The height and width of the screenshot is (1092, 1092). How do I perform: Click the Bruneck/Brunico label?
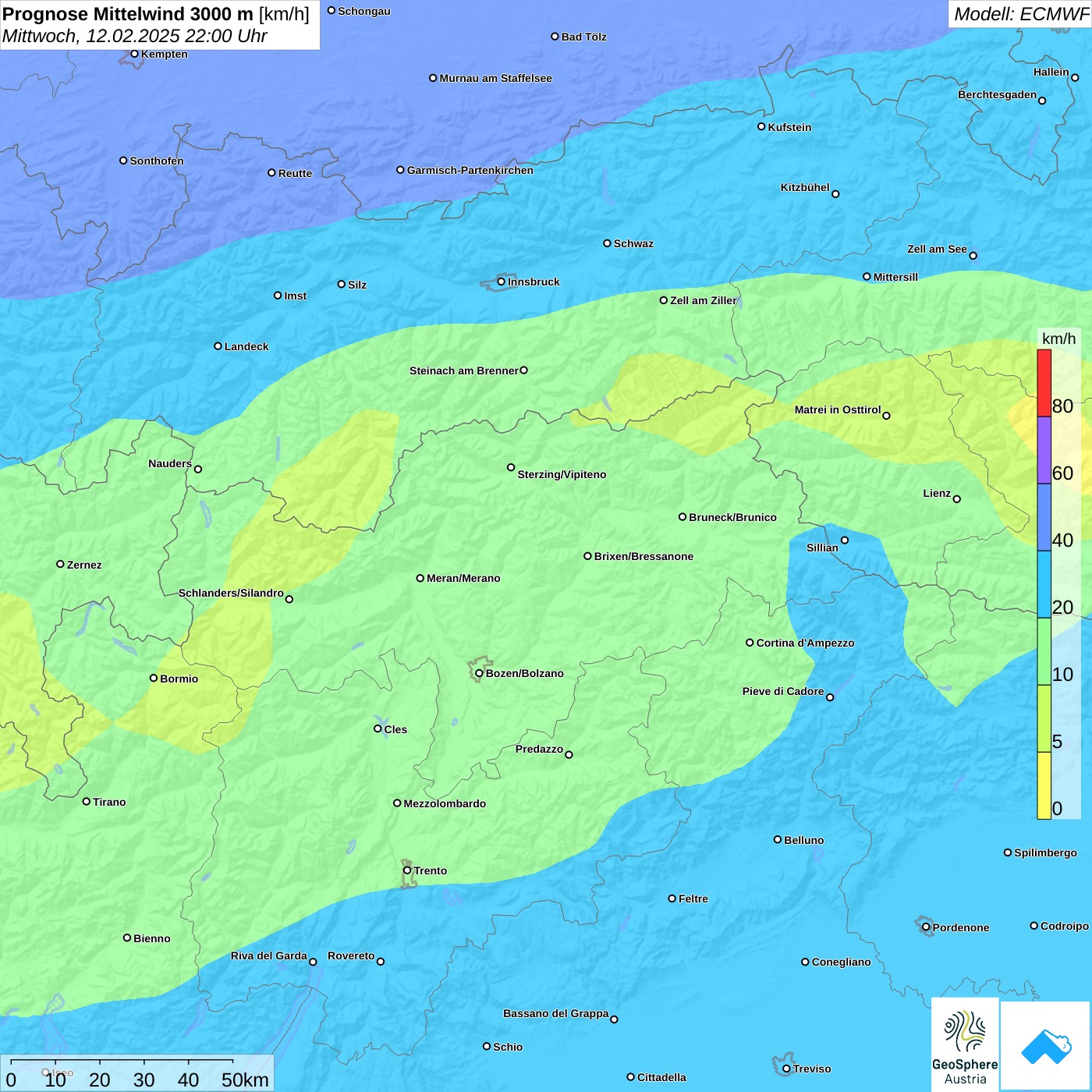[x=732, y=517]
